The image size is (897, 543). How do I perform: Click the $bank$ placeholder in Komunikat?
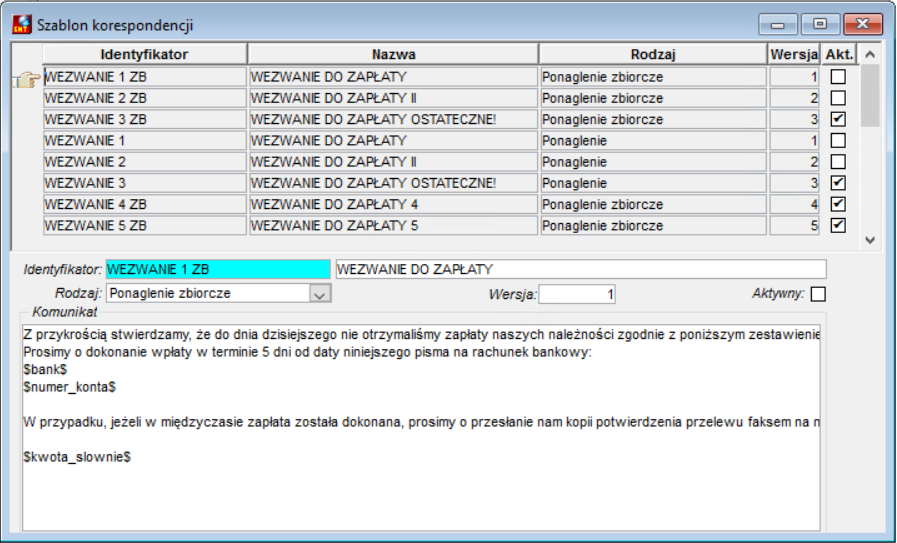point(45,370)
